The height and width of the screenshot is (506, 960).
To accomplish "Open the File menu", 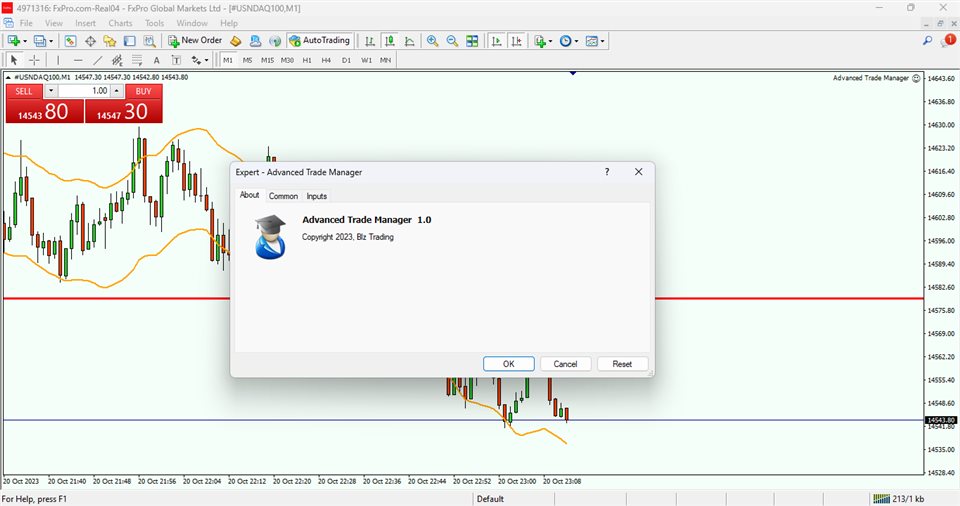I will coord(26,23).
